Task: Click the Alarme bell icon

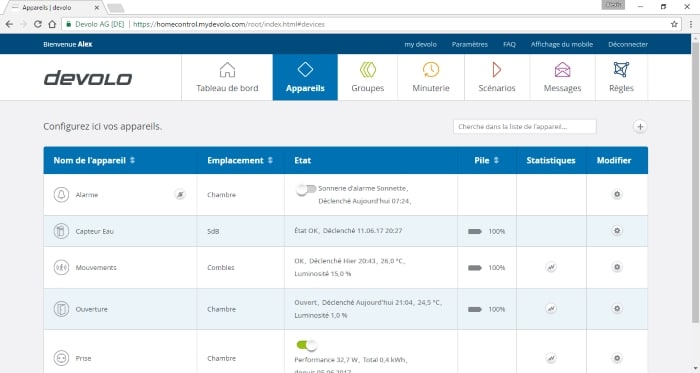Action: pos(61,195)
